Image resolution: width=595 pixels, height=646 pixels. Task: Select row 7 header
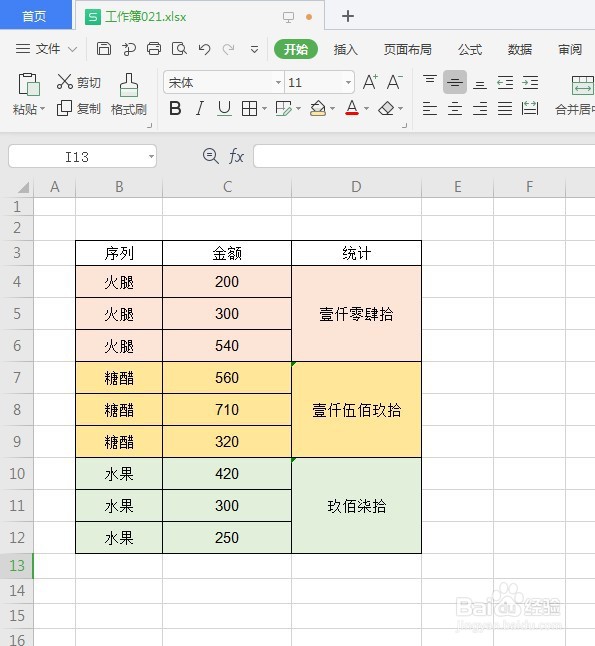[17, 378]
